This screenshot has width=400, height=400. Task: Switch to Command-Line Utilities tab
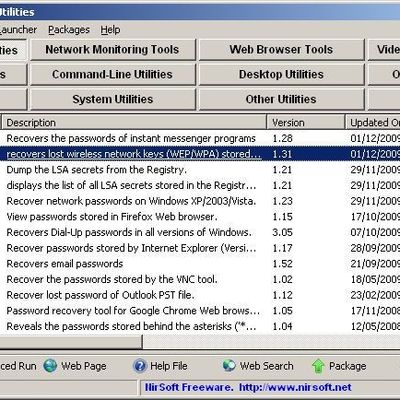point(113,74)
